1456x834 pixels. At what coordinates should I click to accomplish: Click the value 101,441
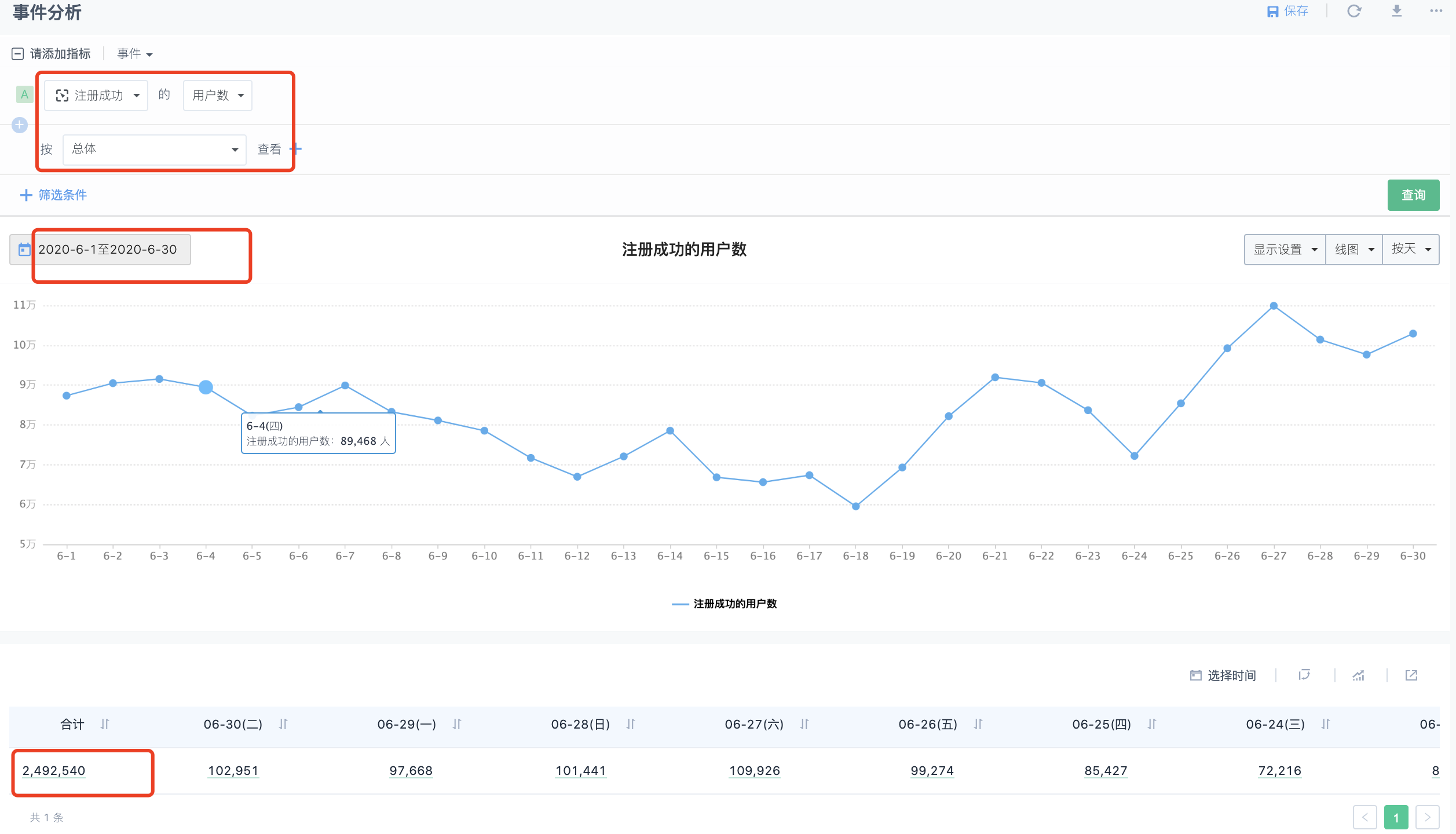click(x=581, y=771)
